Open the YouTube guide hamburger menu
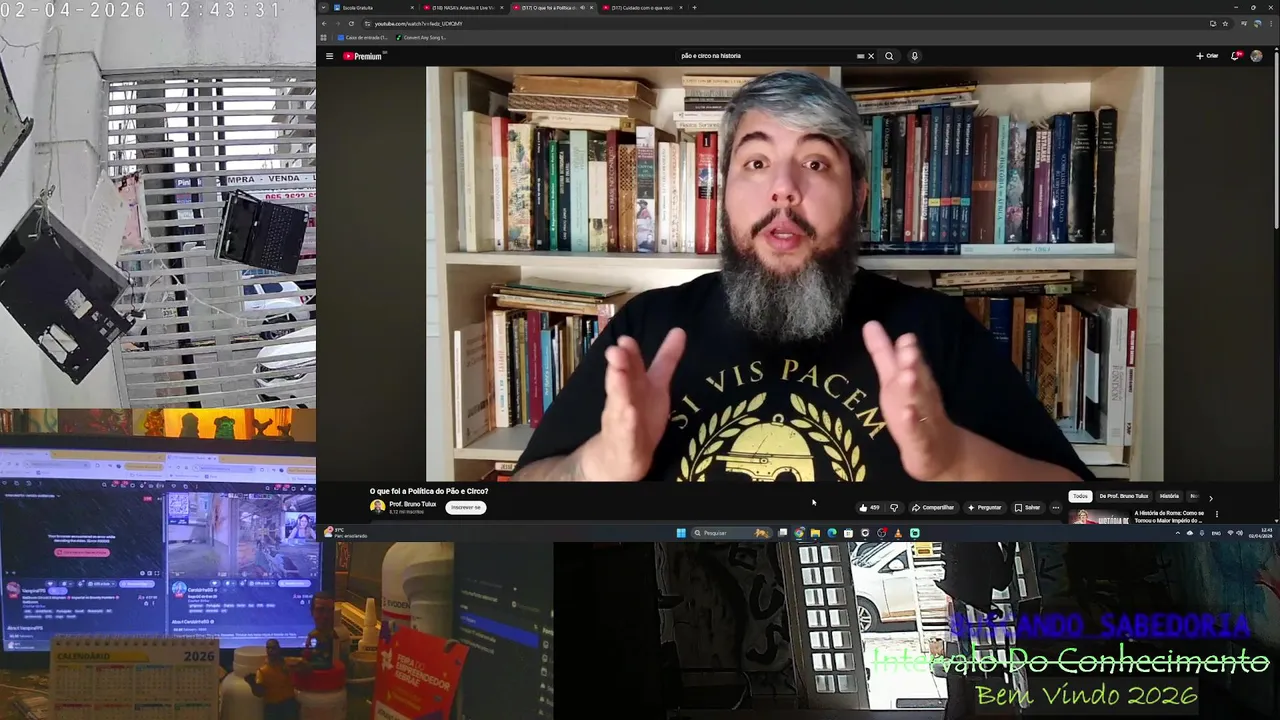Viewport: 1280px width, 720px height. tap(329, 56)
